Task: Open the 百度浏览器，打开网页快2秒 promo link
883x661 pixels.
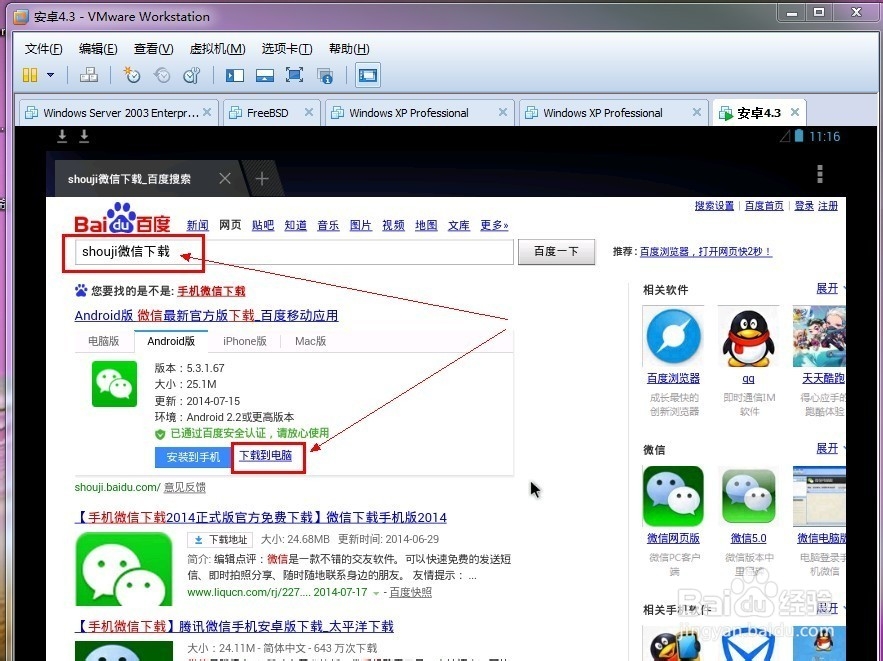Action: (706, 252)
